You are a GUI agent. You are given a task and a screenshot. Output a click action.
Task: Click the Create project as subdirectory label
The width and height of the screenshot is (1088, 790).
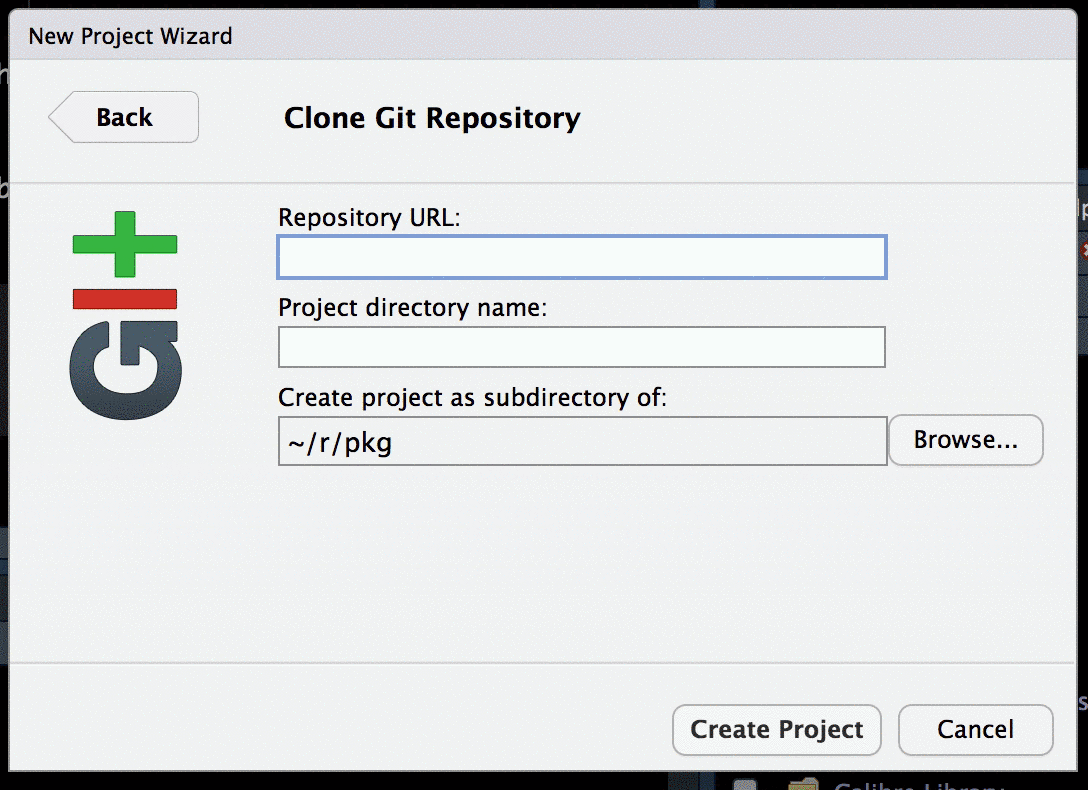point(472,398)
